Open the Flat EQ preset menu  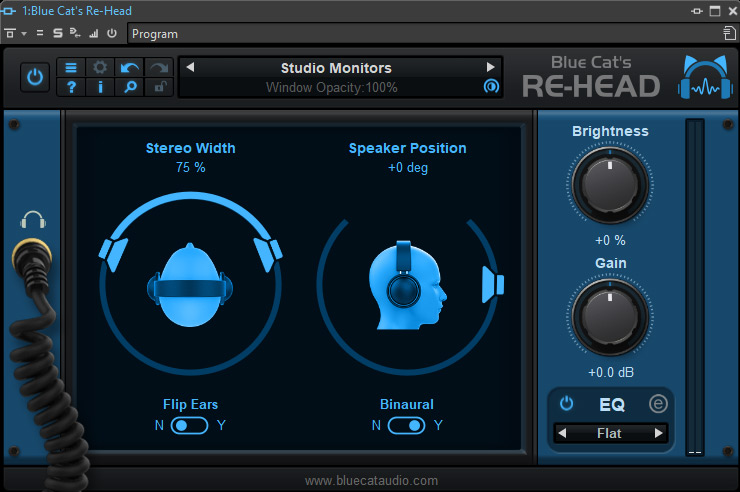pyautogui.click(x=609, y=434)
